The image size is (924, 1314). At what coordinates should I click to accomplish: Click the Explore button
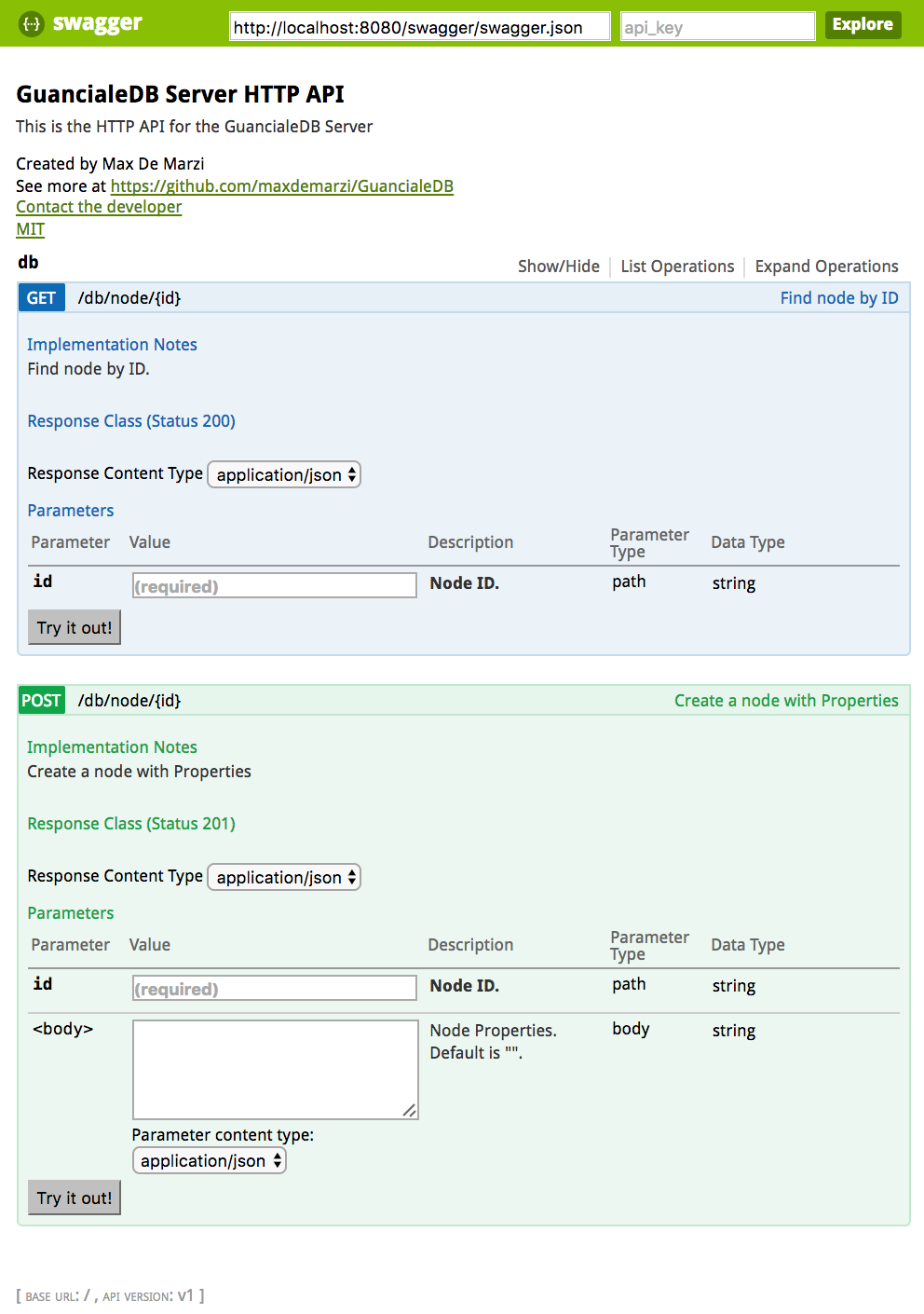pos(863,24)
